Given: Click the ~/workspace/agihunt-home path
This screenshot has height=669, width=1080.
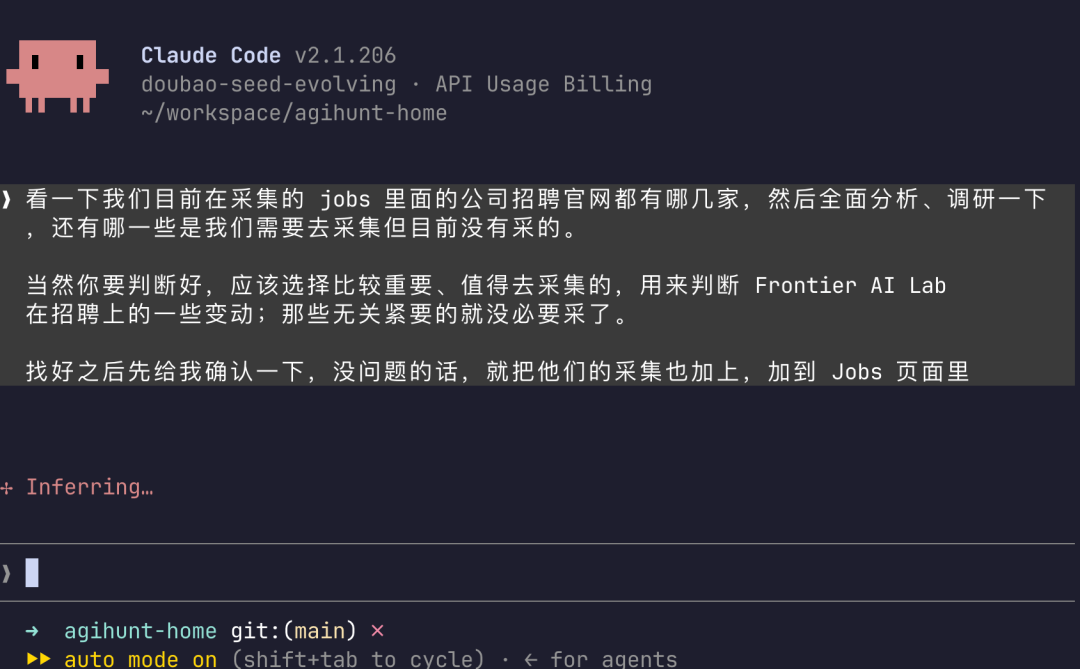Looking at the screenshot, I should click(294, 113).
